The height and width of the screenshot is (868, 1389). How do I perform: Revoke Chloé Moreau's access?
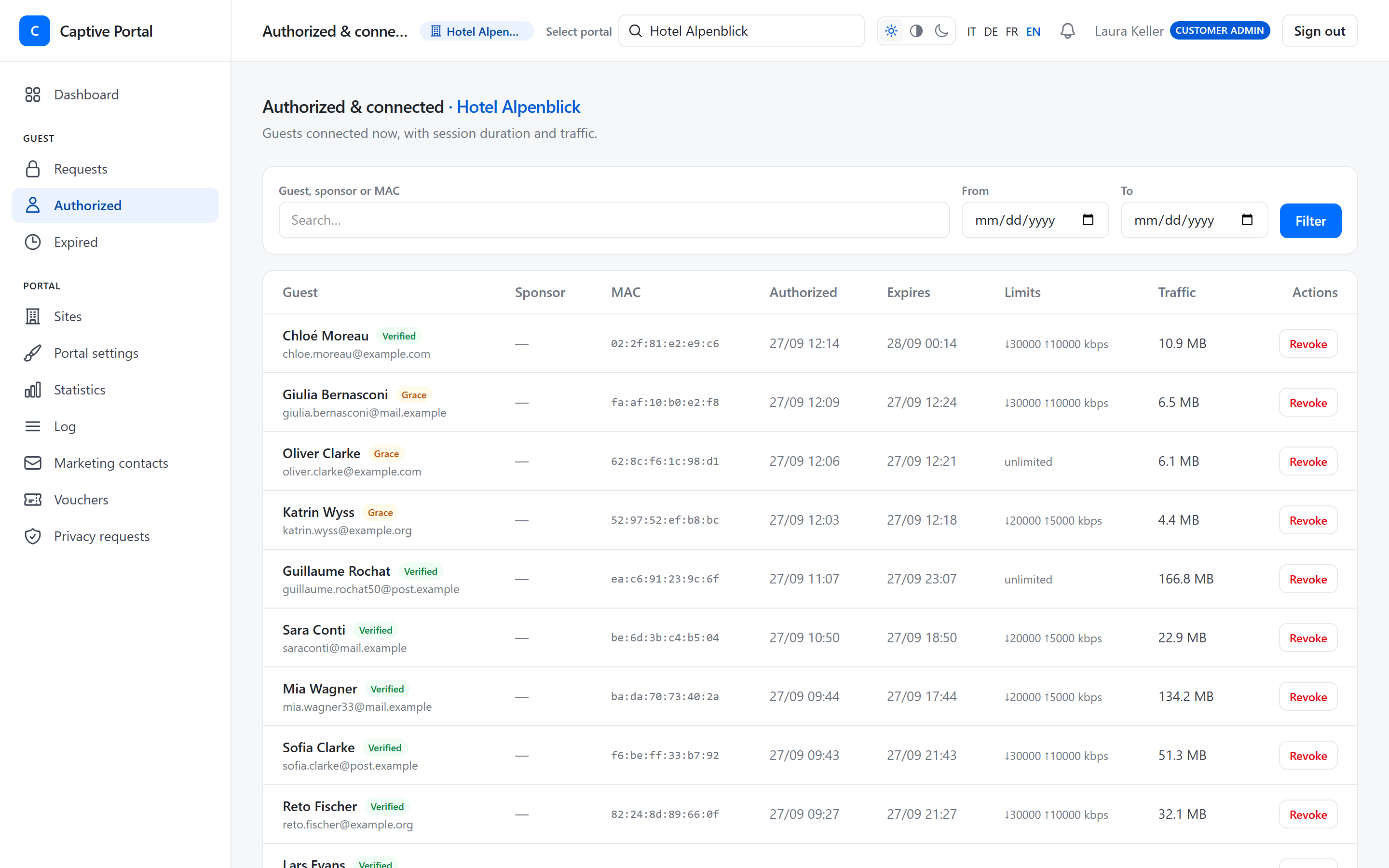(x=1308, y=343)
